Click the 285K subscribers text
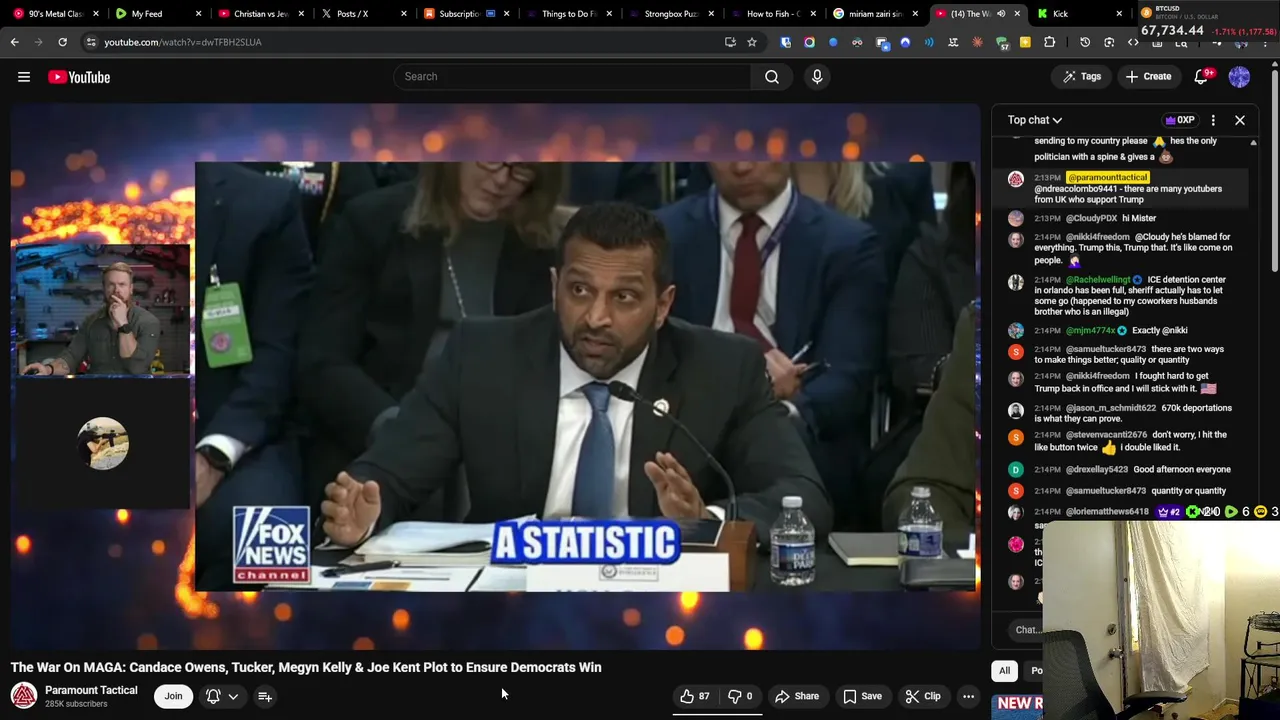1280x720 pixels. click(76, 704)
